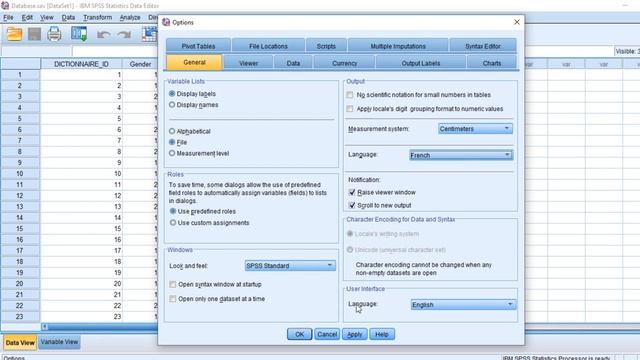Choose Alphabetical variable ordering
The width and height of the screenshot is (640, 360).
[x=172, y=131]
